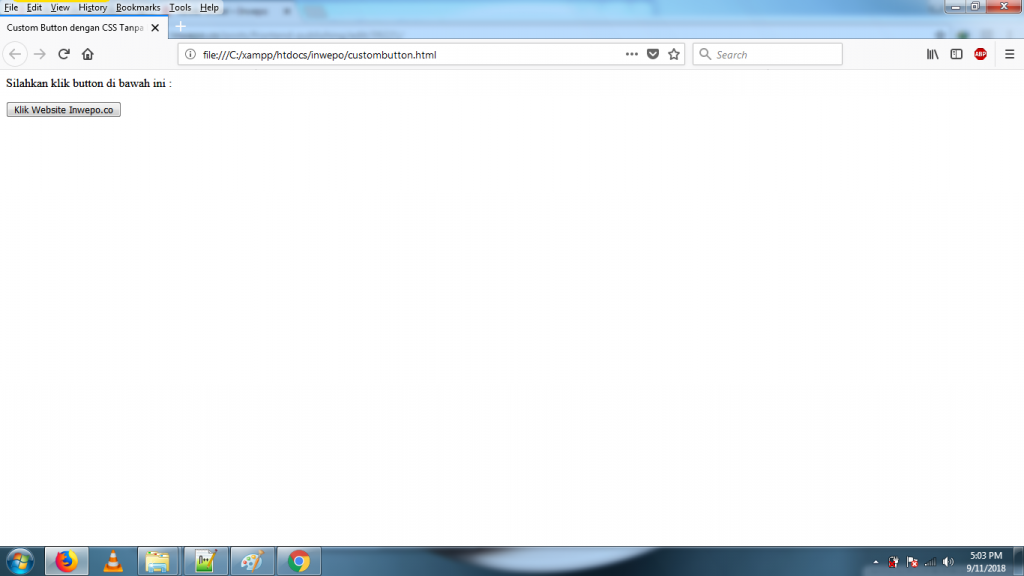Click into the Search box
Screen dimensions: 1024x576
click(767, 54)
